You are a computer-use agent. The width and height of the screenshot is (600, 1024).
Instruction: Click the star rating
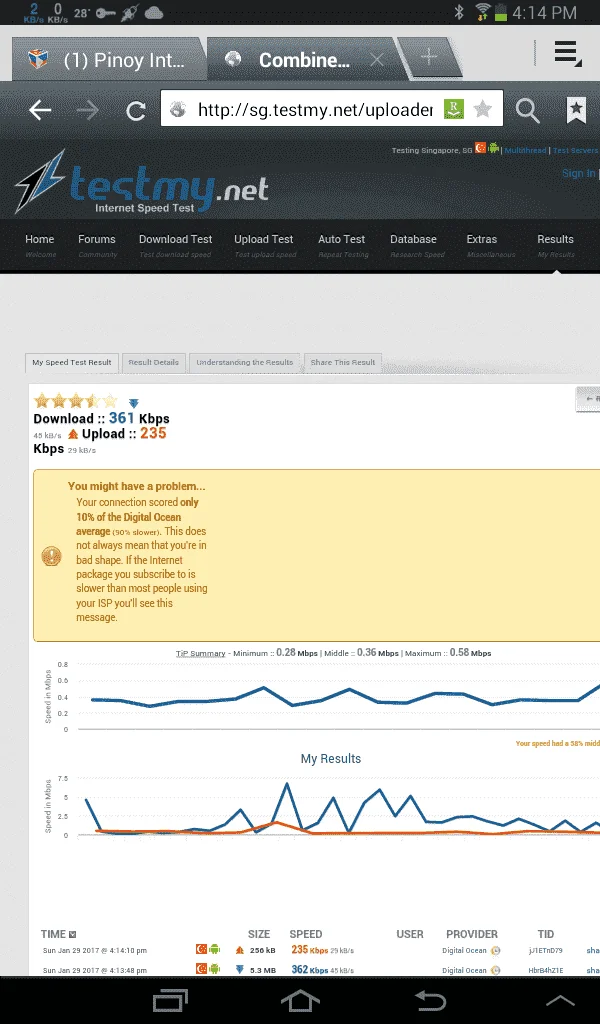76,401
